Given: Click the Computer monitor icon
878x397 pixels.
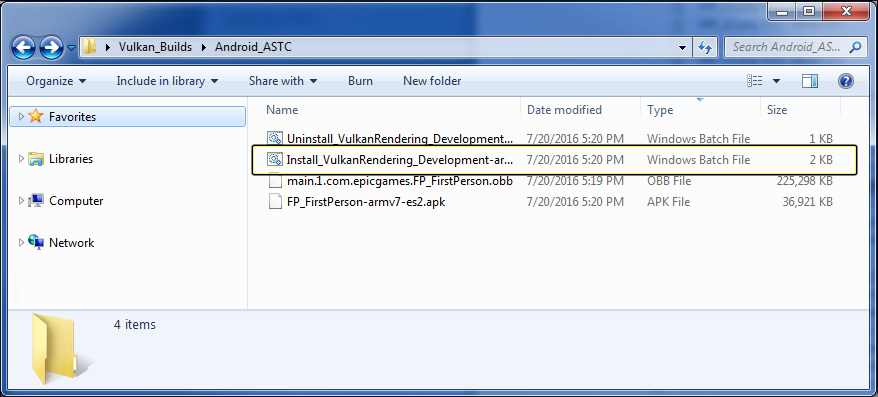Looking at the screenshot, I should (x=36, y=200).
